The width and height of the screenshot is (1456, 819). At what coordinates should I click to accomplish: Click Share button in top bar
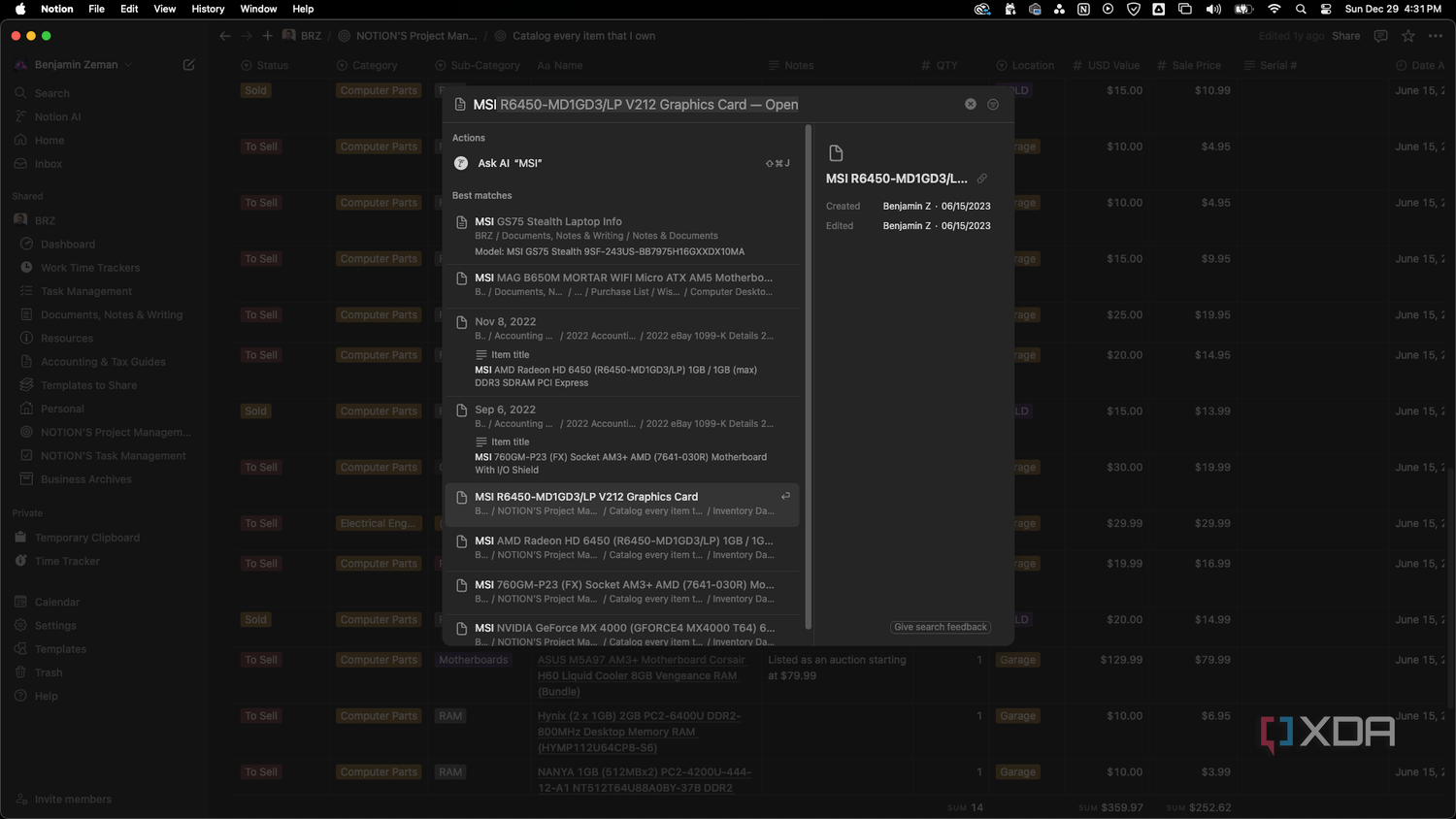click(1345, 36)
